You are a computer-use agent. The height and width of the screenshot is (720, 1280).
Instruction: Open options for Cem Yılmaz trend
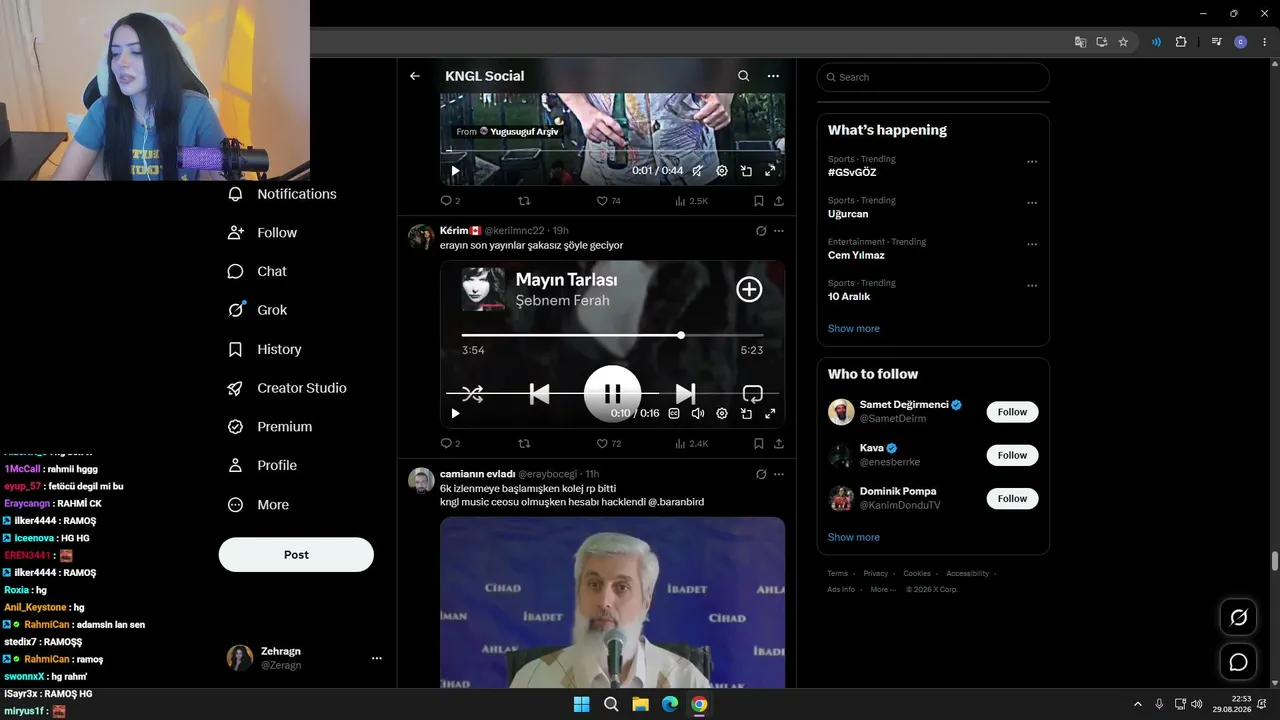click(x=1032, y=244)
